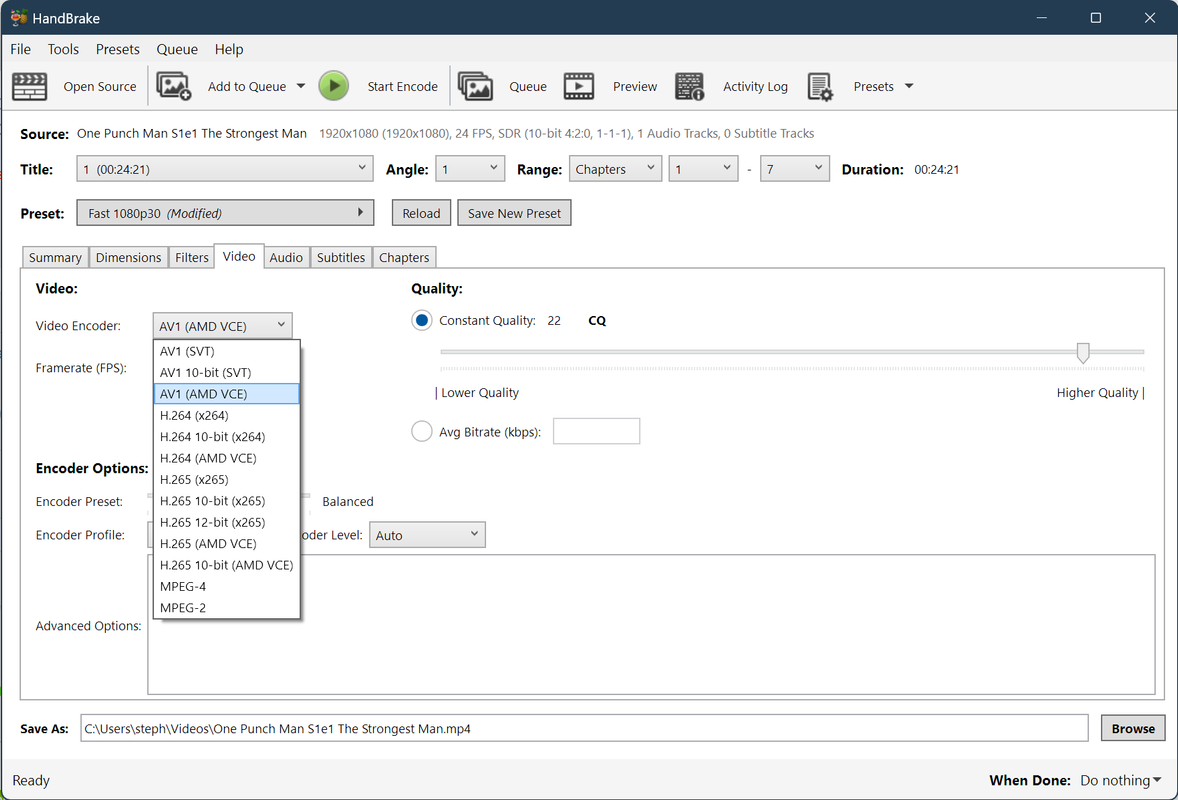The height and width of the screenshot is (800, 1178).
Task: Select the Constant Quality radio button
Action: tap(422, 321)
